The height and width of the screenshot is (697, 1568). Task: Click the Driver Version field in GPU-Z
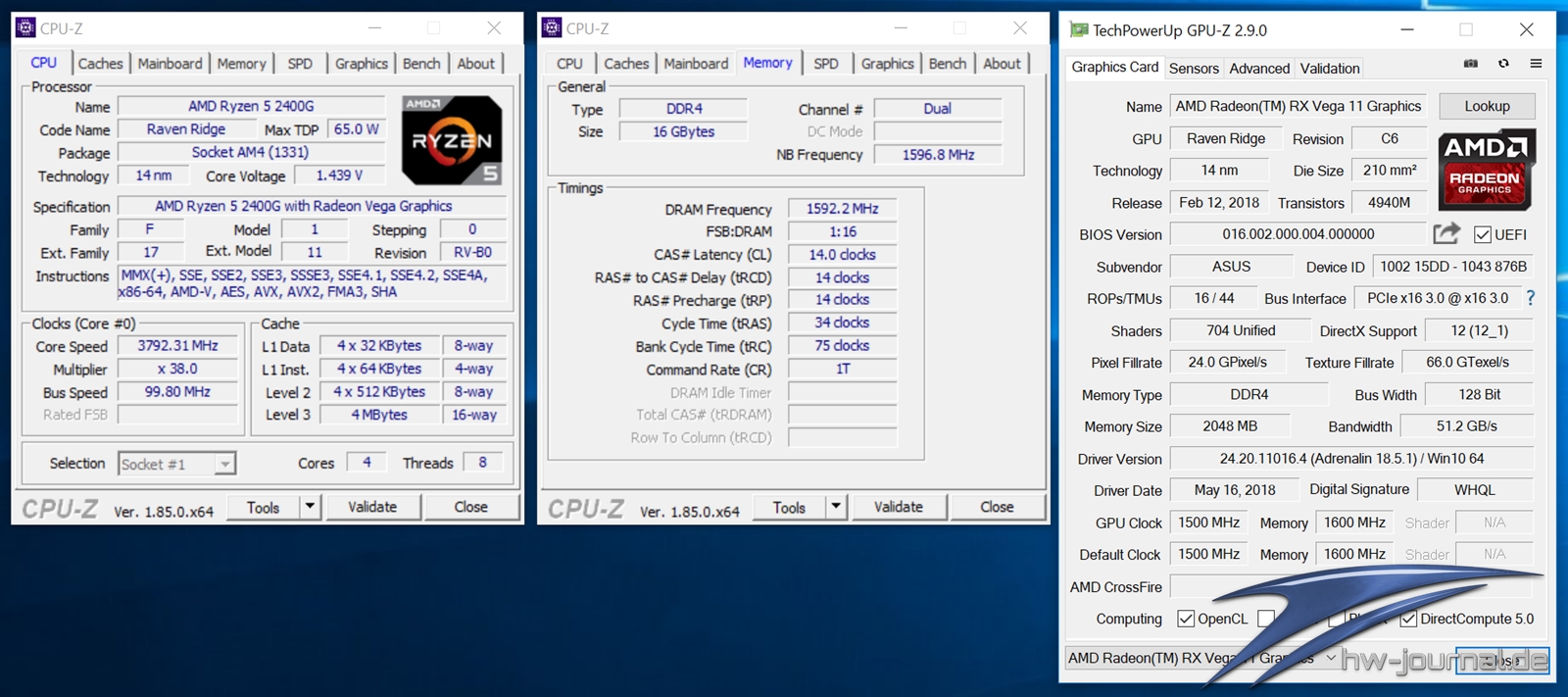1351,459
